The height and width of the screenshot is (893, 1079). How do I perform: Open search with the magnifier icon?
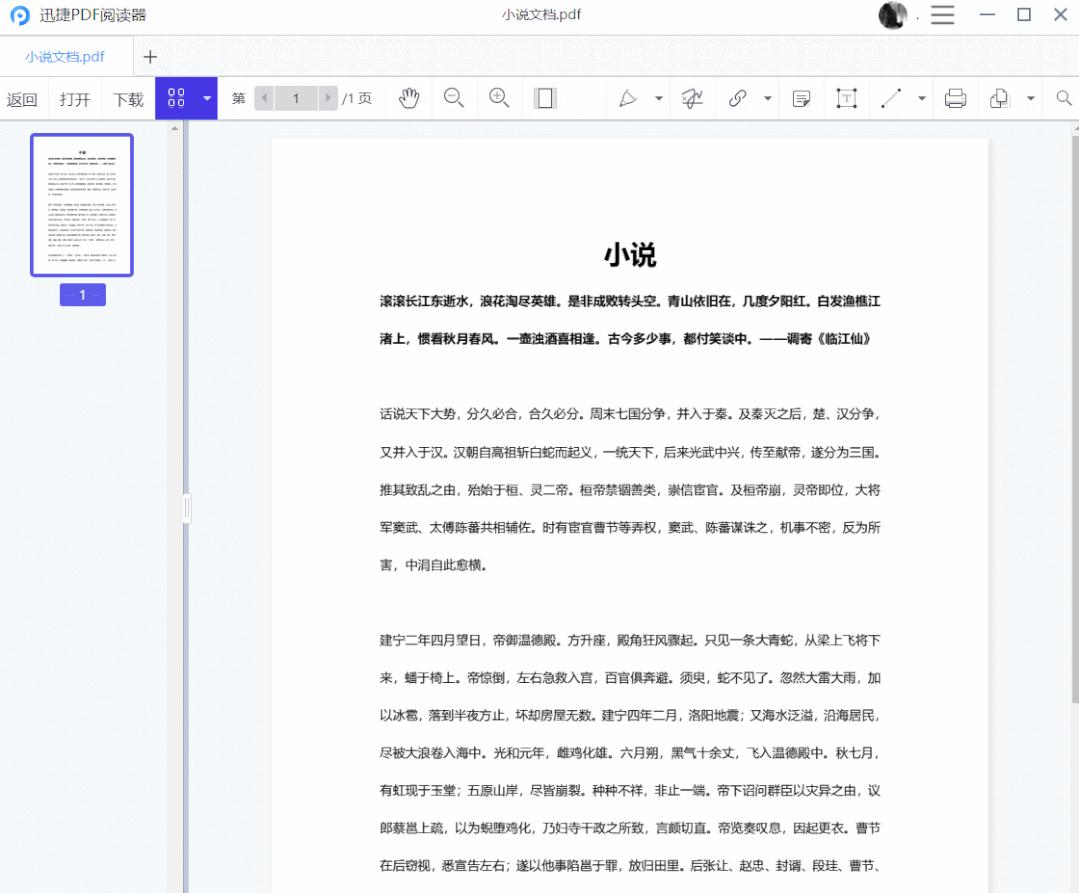[1063, 98]
